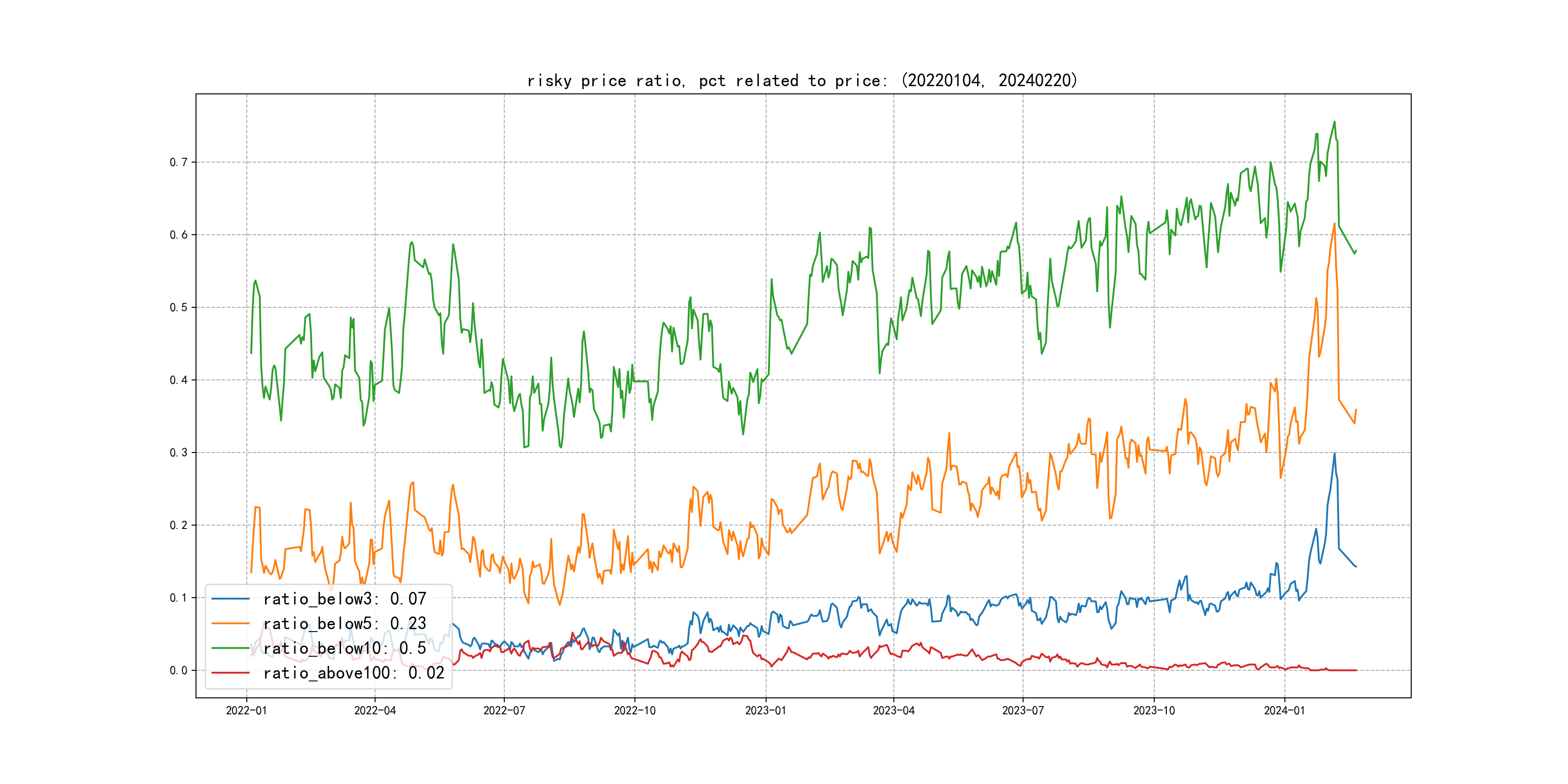Click the 2023-01 x-axis tick label

pyautogui.click(x=766, y=710)
